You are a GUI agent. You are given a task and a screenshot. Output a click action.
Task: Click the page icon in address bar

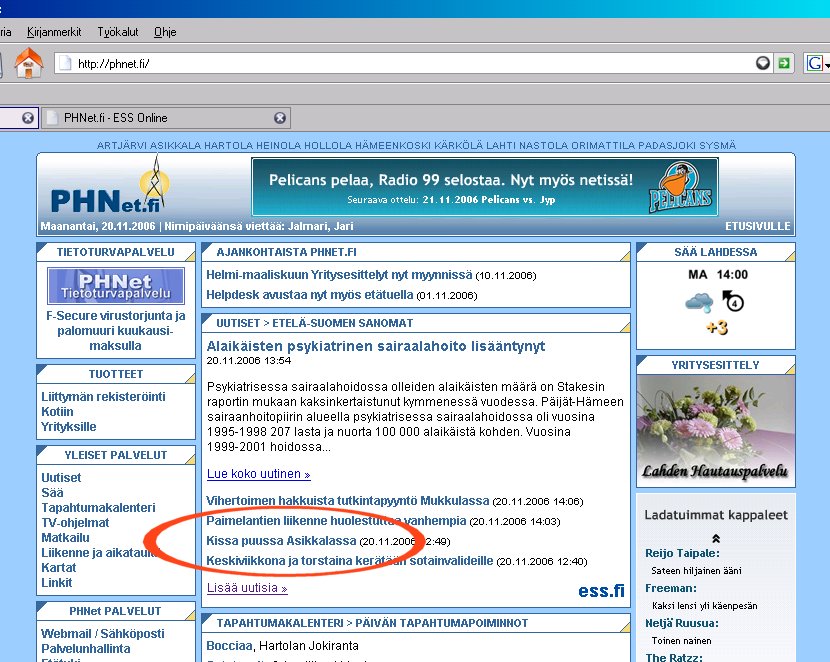tap(65, 64)
